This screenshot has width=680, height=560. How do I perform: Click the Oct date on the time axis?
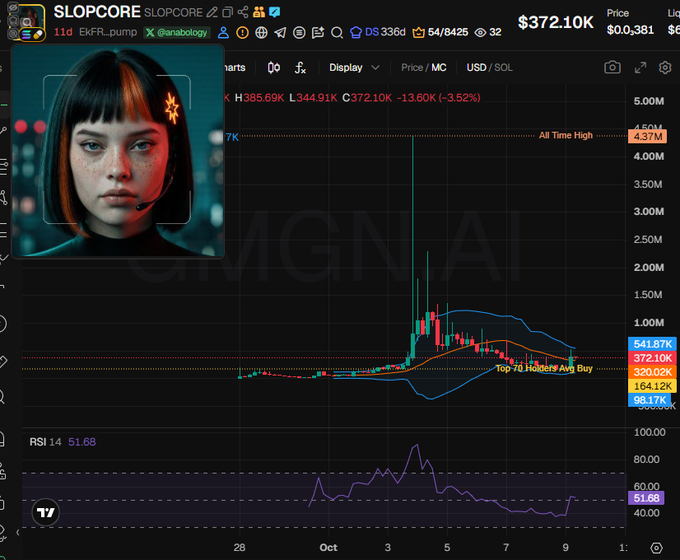point(328,547)
